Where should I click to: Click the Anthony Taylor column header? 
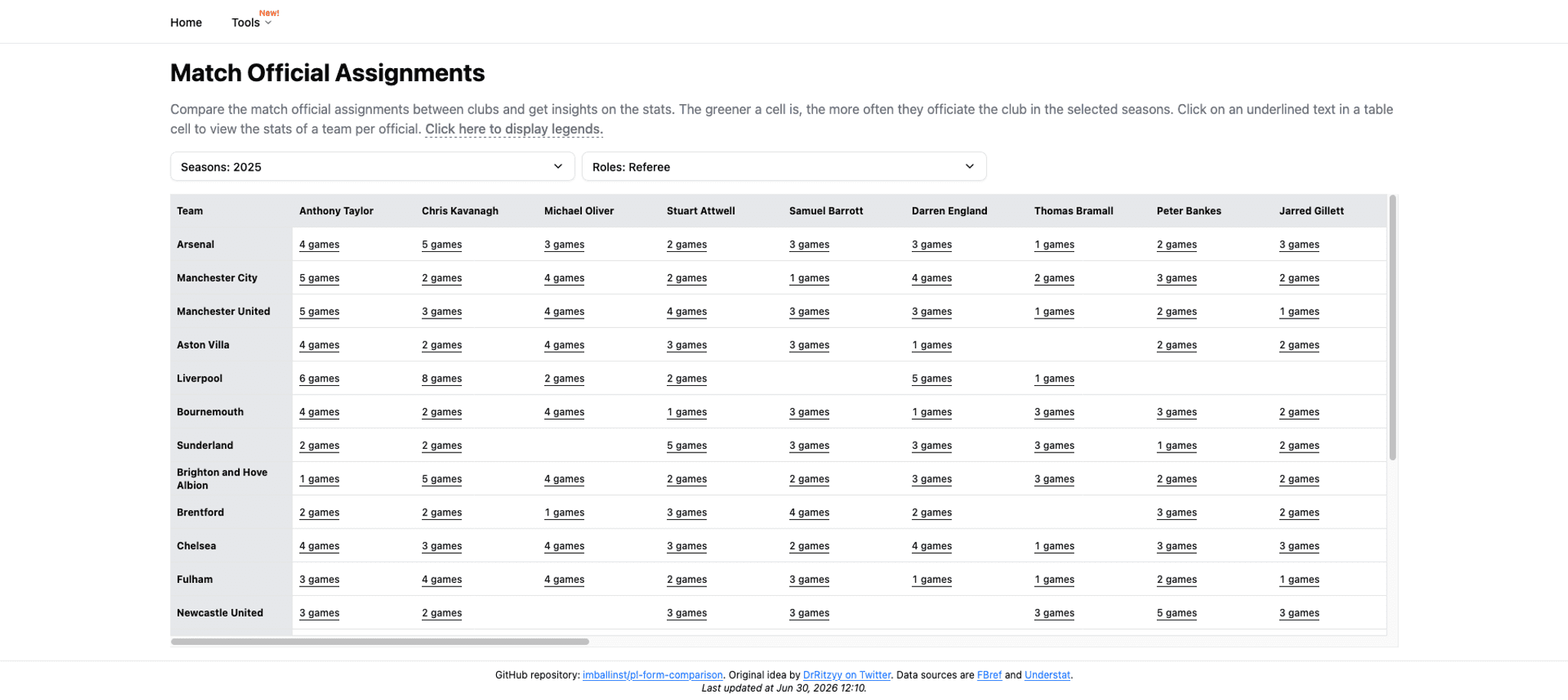point(336,211)
